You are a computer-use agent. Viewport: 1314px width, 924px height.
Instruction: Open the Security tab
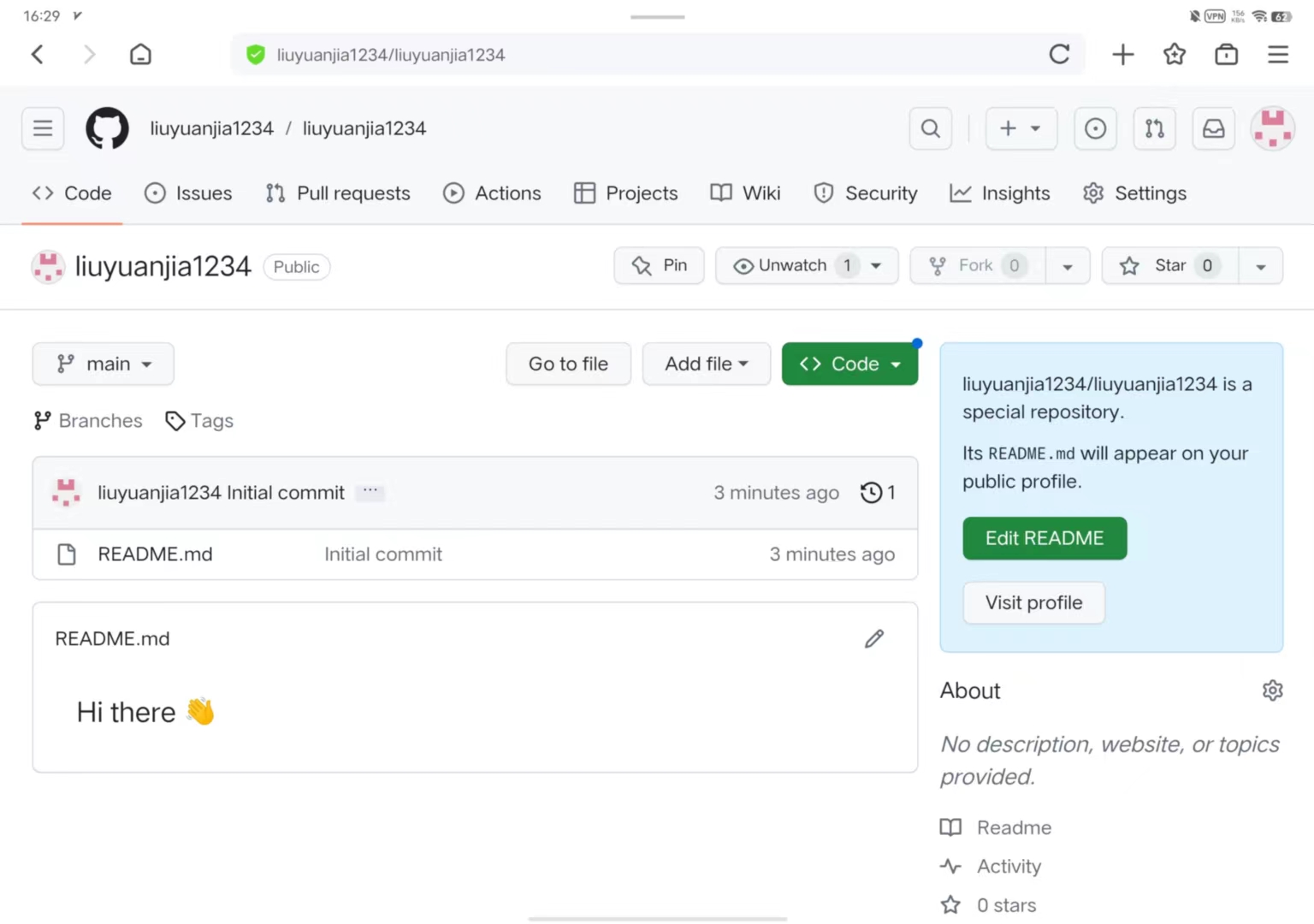click(865, 193)
